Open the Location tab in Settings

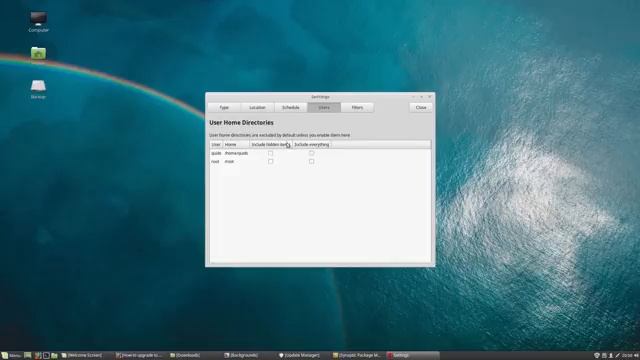pos(257,107)
